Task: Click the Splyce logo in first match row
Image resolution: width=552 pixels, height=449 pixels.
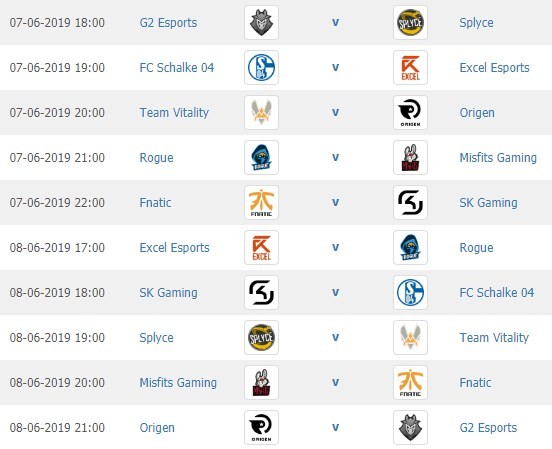Action: click(x=410, y=23)
